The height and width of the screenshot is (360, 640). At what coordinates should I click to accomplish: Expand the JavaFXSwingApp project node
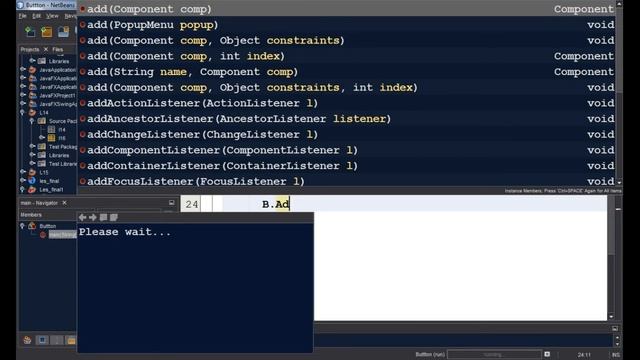click(23, 104)
